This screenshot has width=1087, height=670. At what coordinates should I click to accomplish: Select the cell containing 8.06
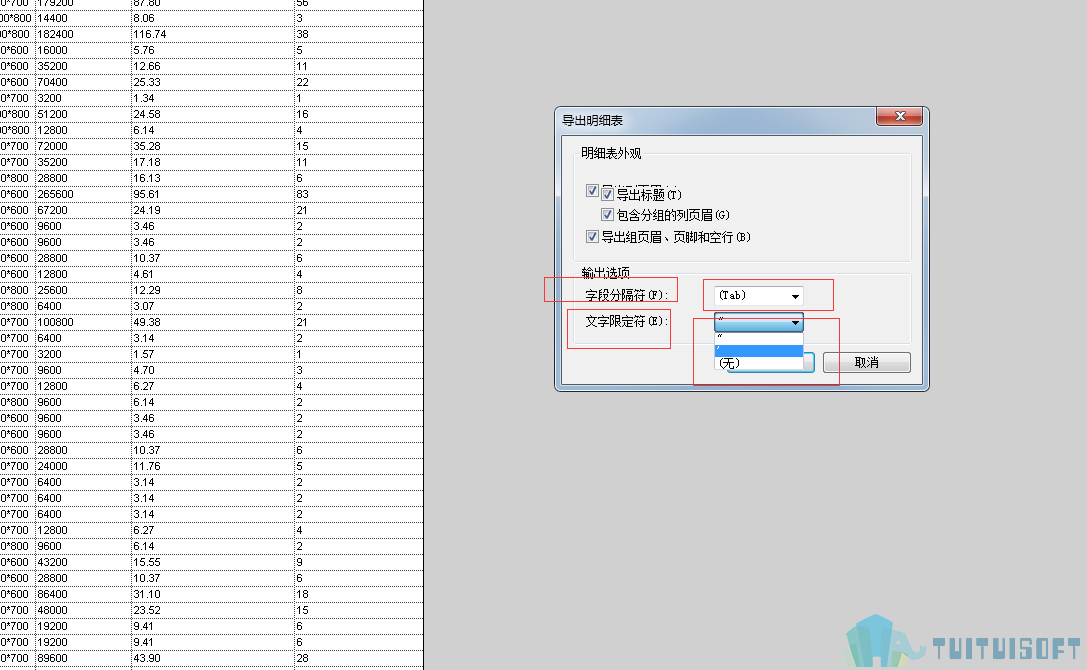[213, 18]
